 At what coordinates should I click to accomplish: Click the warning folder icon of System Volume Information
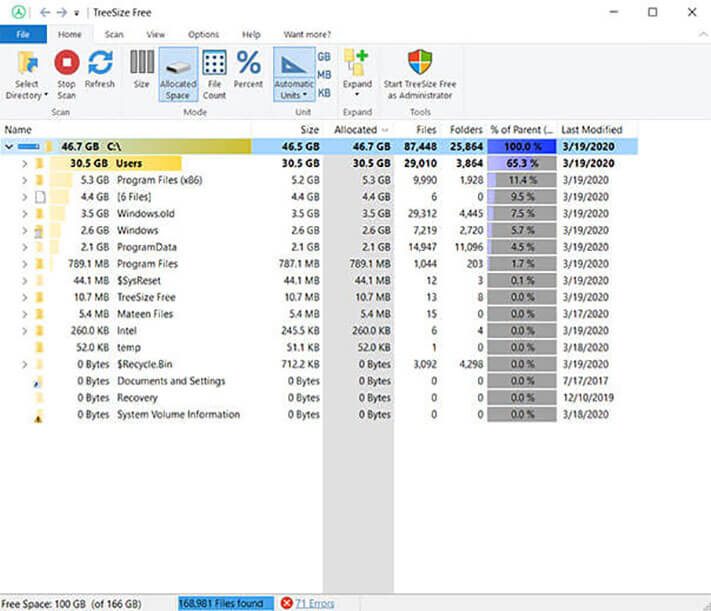pyautogui.click(x=39, y=415)
